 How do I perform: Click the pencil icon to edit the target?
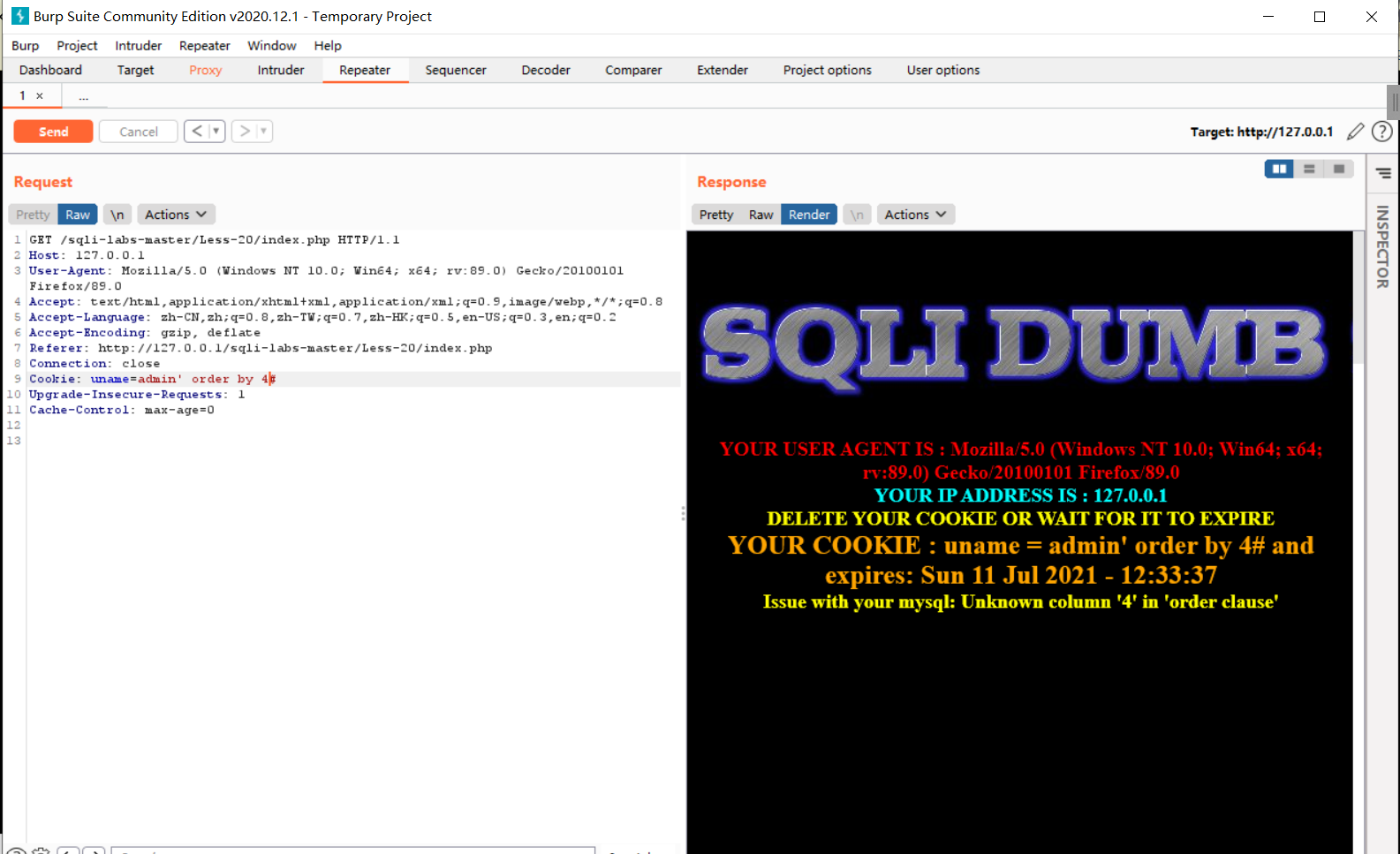click(1355, 132)
